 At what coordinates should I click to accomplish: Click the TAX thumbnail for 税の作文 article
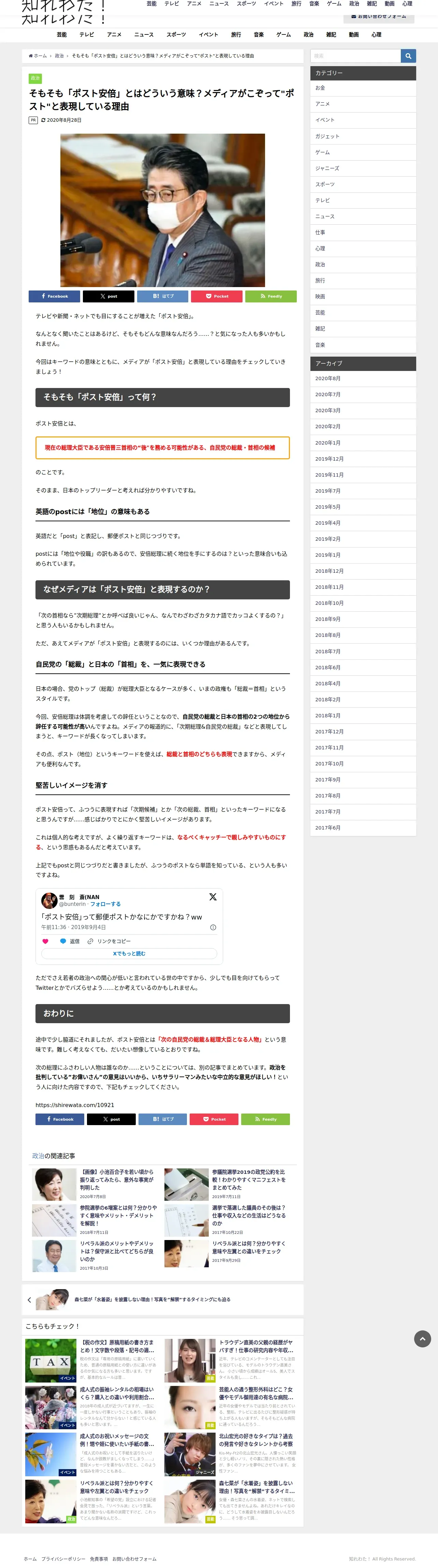[50, 1361]
